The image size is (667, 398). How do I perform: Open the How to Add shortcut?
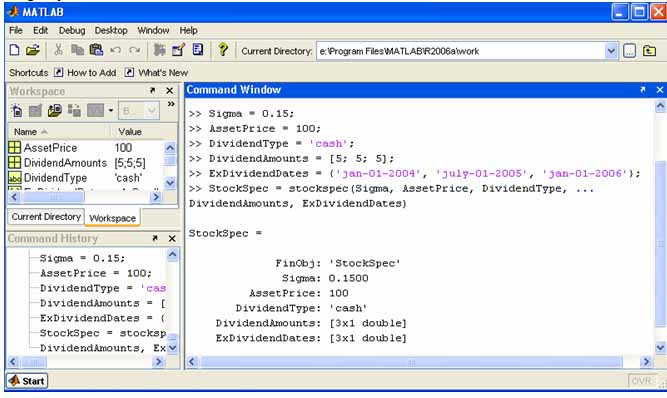(85, 73)
